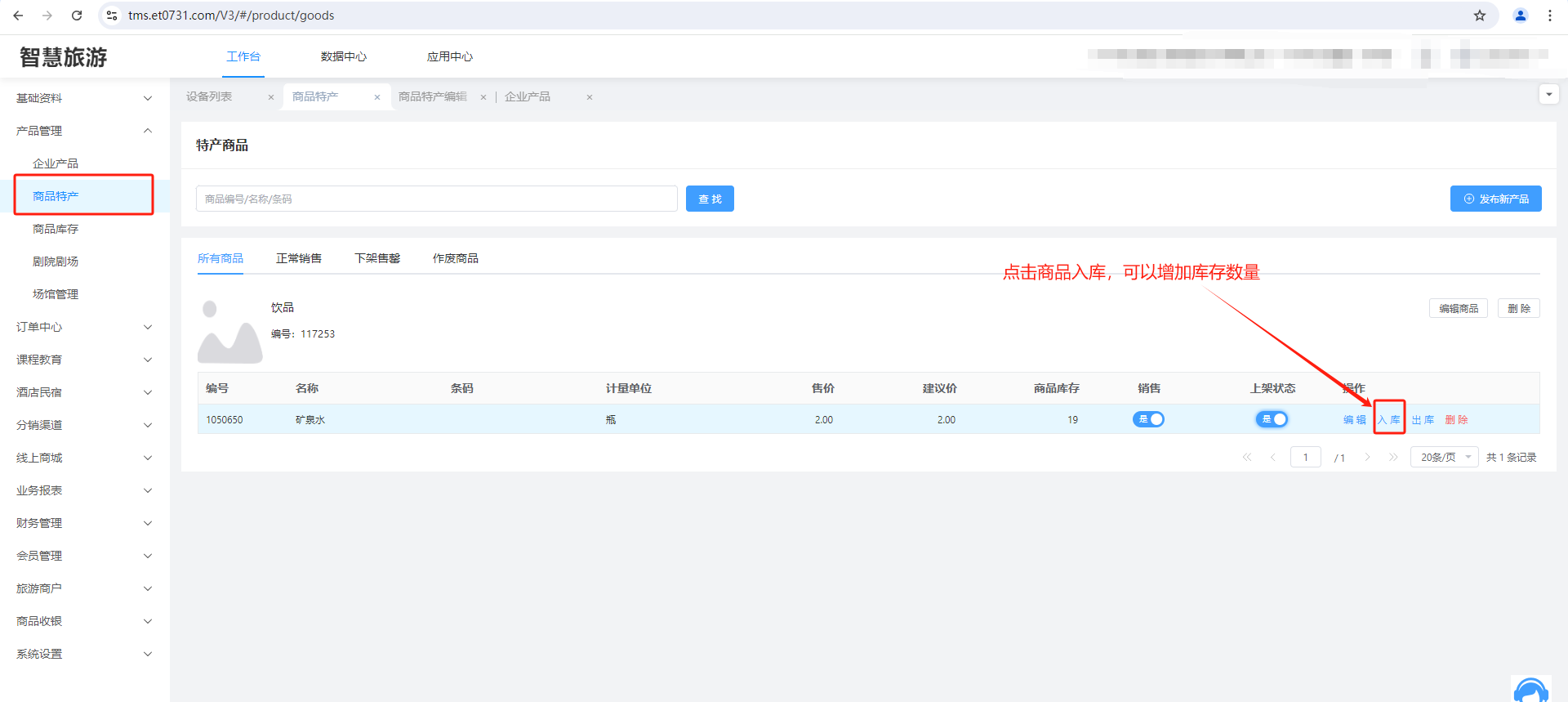Collapse the 产品管理 sidebar menu
This screenshot has height=702, width=1568.
point(82,131)
